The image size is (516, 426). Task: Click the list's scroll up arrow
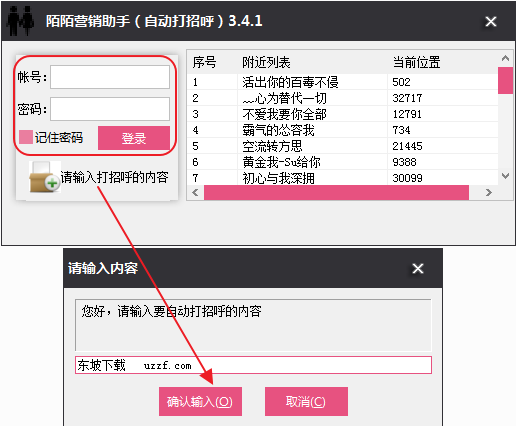[x=505, y=58]
